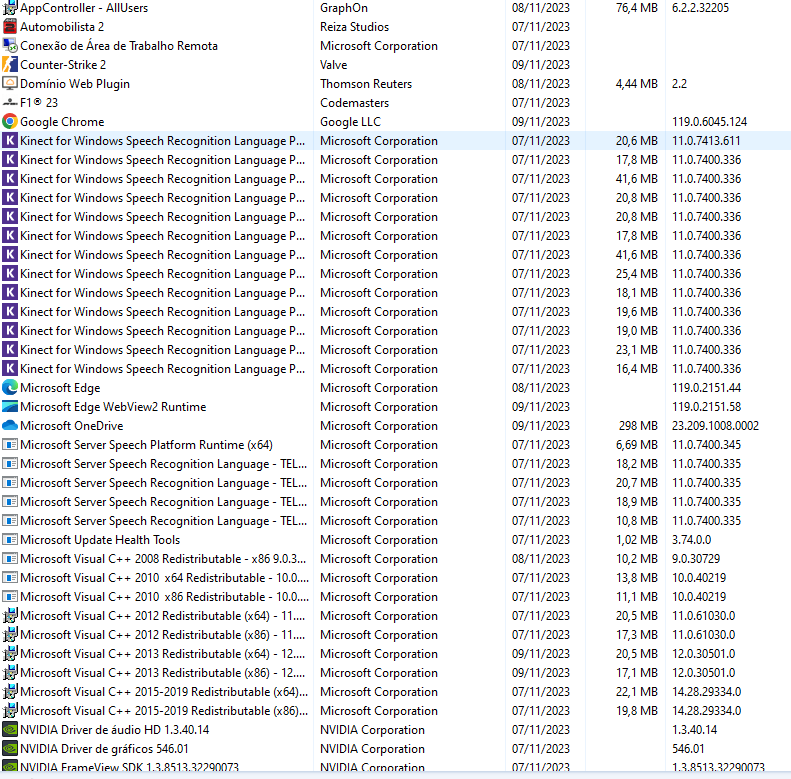Viewport: 791px width, 779px height.
Task: Click the '4,44 MB' size cell
Action: [637, 83]
